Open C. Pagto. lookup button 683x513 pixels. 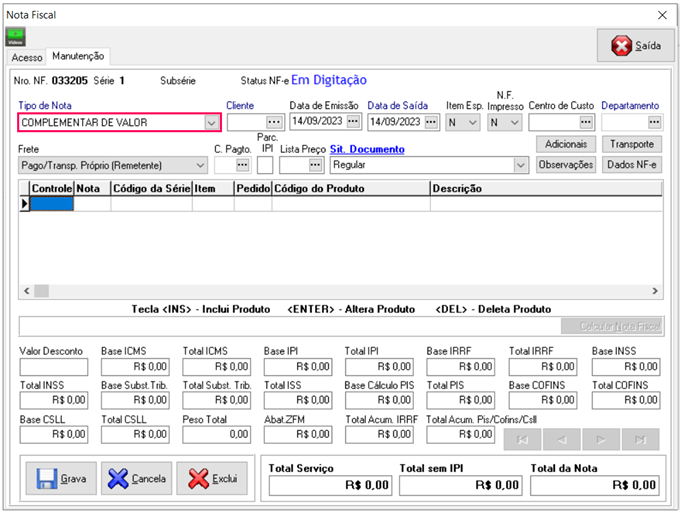tap(242, 165)
